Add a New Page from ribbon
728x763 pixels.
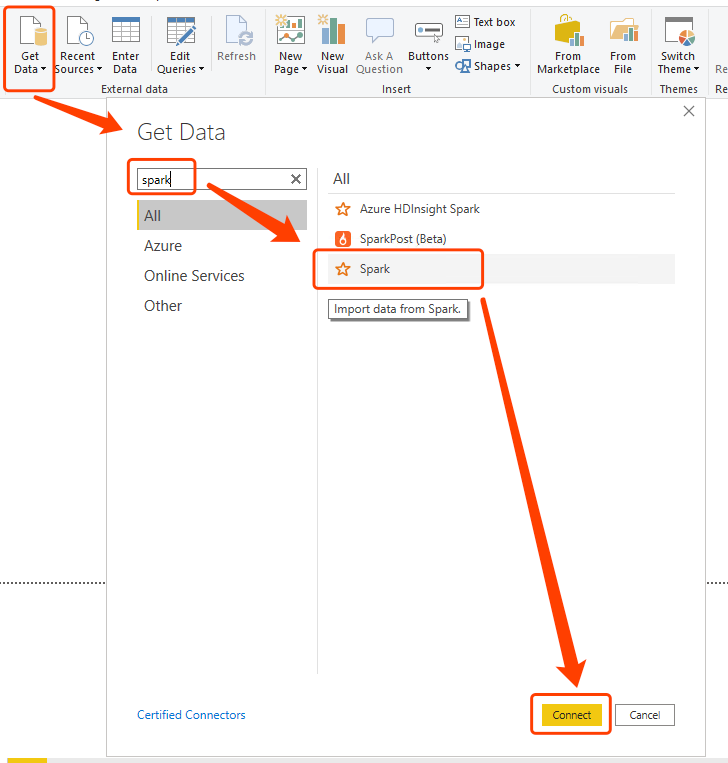(290, 45)
